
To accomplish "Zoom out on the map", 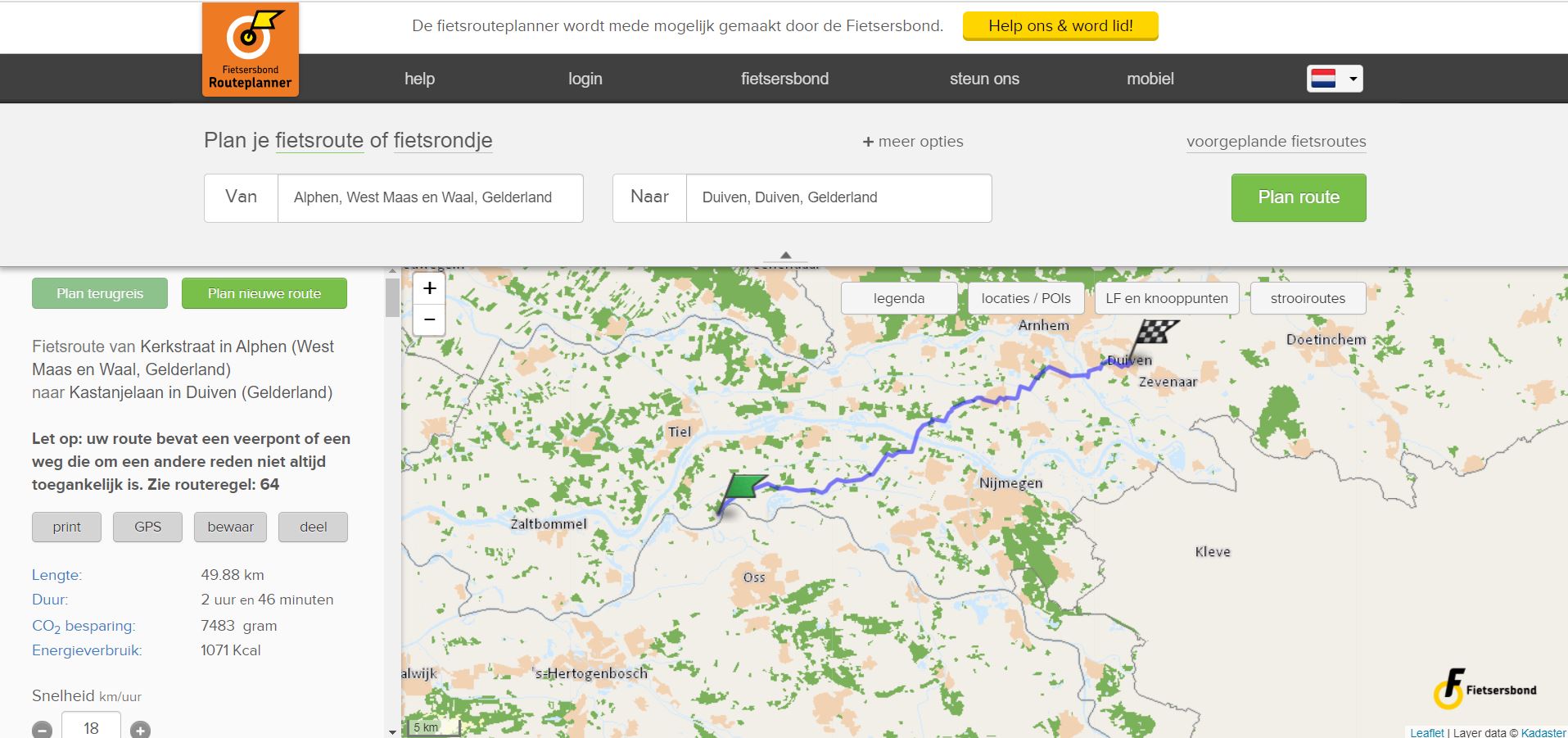I will 429,319.
